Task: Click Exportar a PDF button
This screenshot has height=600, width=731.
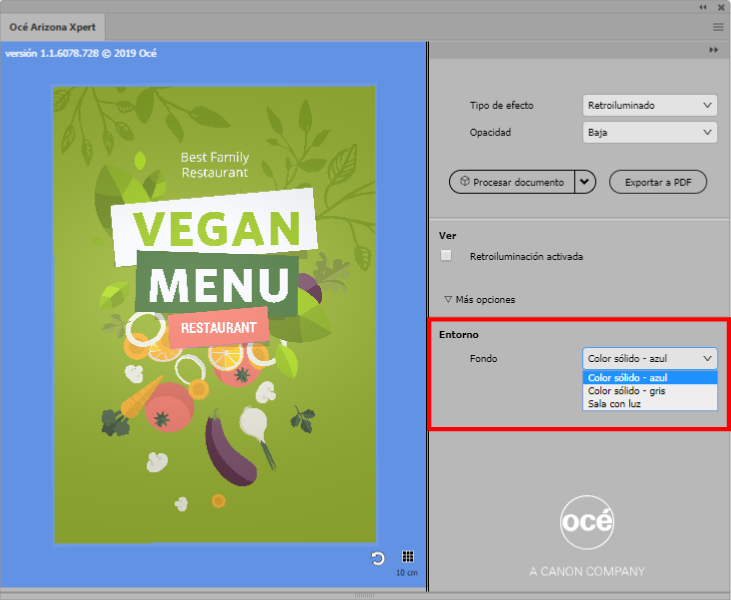Action: 658,182
